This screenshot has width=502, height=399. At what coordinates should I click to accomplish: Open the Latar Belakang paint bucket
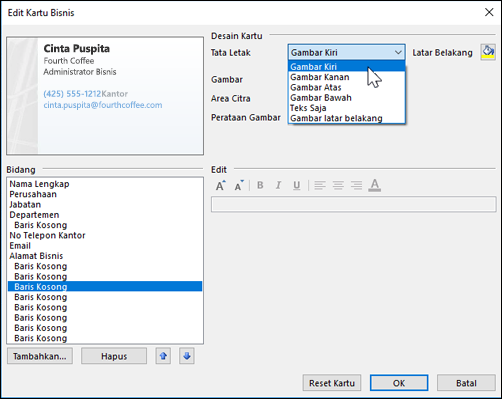pos(488,52)
